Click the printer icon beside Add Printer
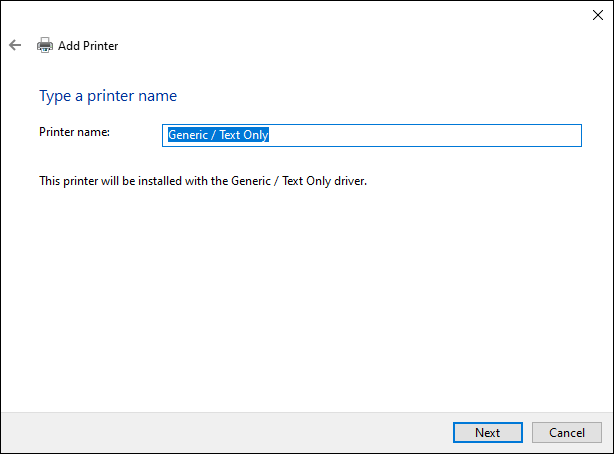This screenshot has height=454, width=614. (x=45, y=45)
